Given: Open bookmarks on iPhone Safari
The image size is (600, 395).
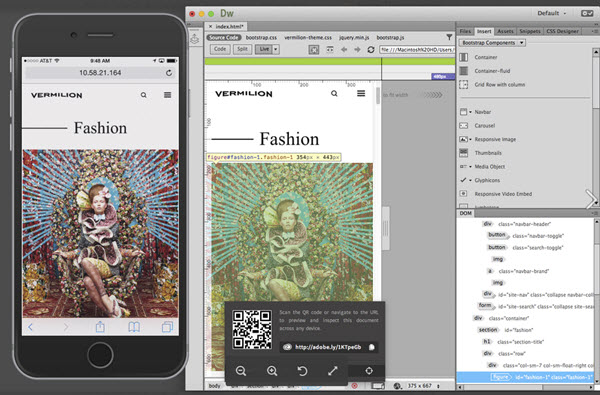Looking at the screenshot, I should tap(134, 327).
